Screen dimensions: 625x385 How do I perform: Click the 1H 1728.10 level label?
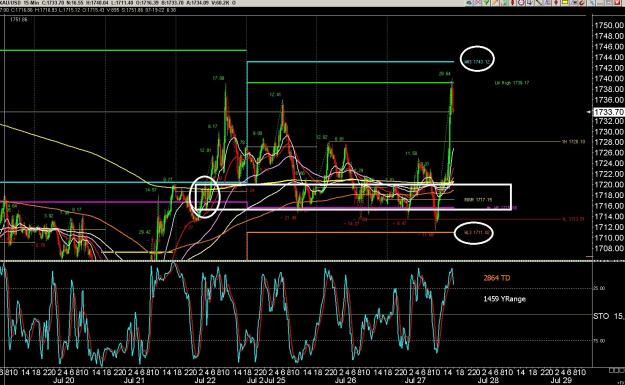tap(574, 141)
